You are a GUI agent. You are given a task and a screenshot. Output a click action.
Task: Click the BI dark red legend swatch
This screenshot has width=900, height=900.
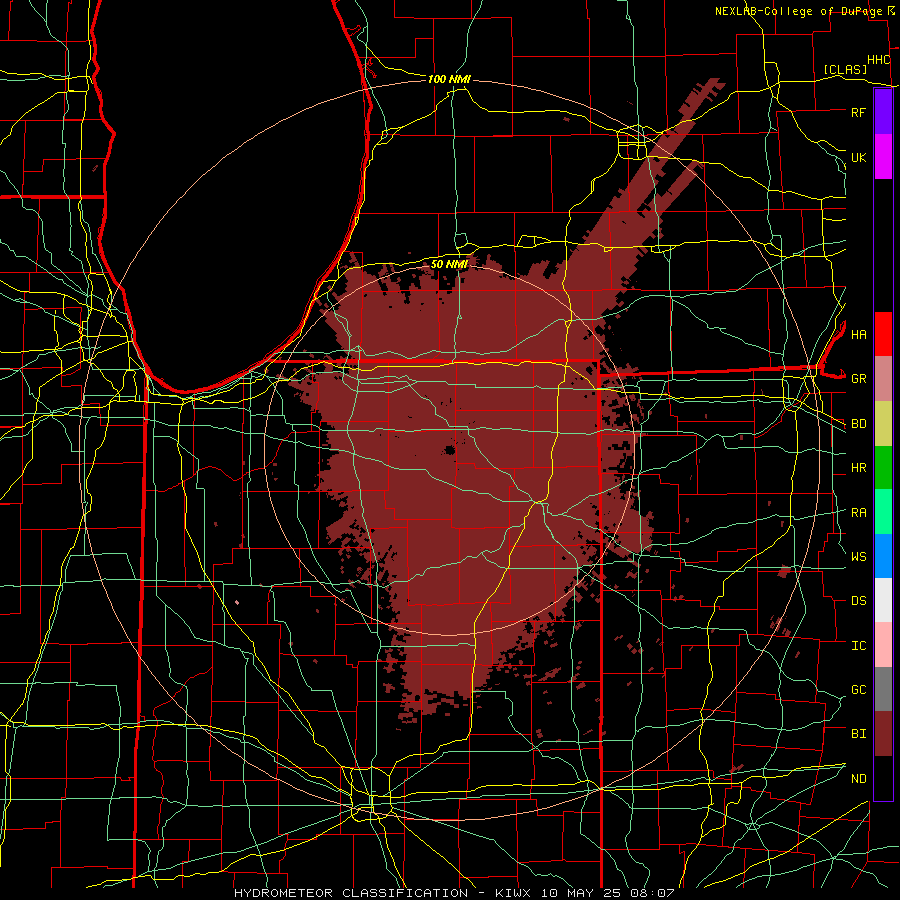(x=883, y=734)
